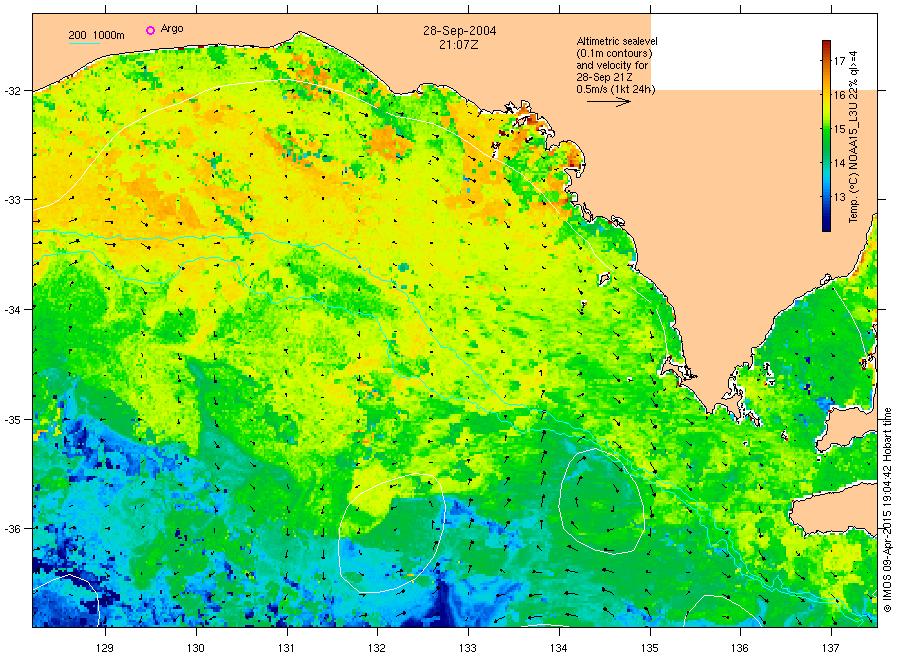
Task: Click the '134' longitude label
Action: click(558, 649)
